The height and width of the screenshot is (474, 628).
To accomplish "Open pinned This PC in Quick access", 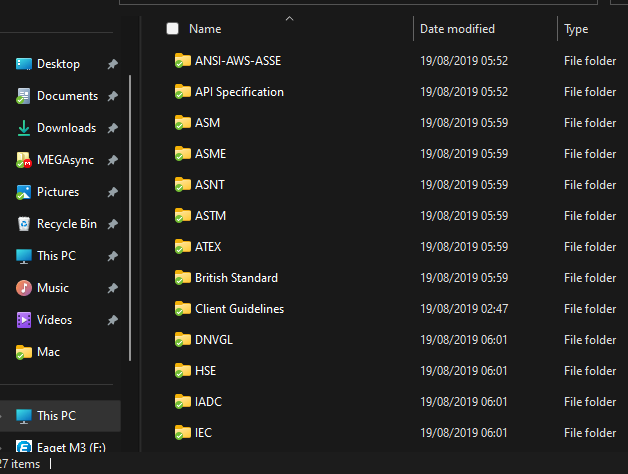I will coord(56,256).
